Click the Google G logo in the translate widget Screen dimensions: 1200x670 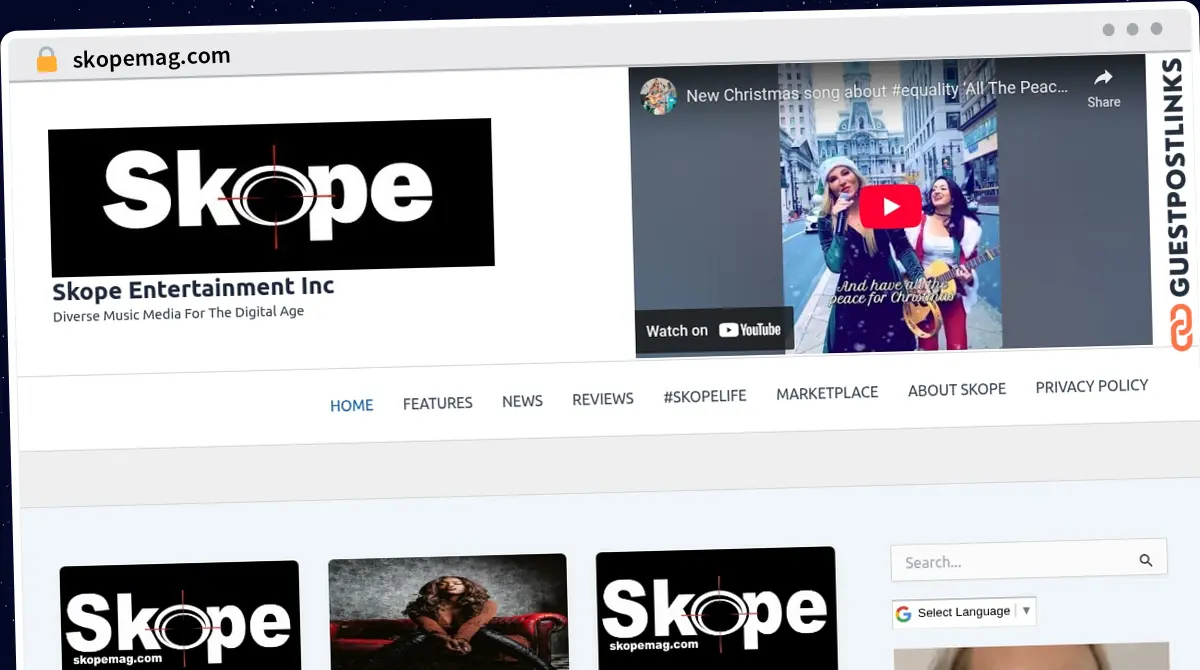coord(904,614)
